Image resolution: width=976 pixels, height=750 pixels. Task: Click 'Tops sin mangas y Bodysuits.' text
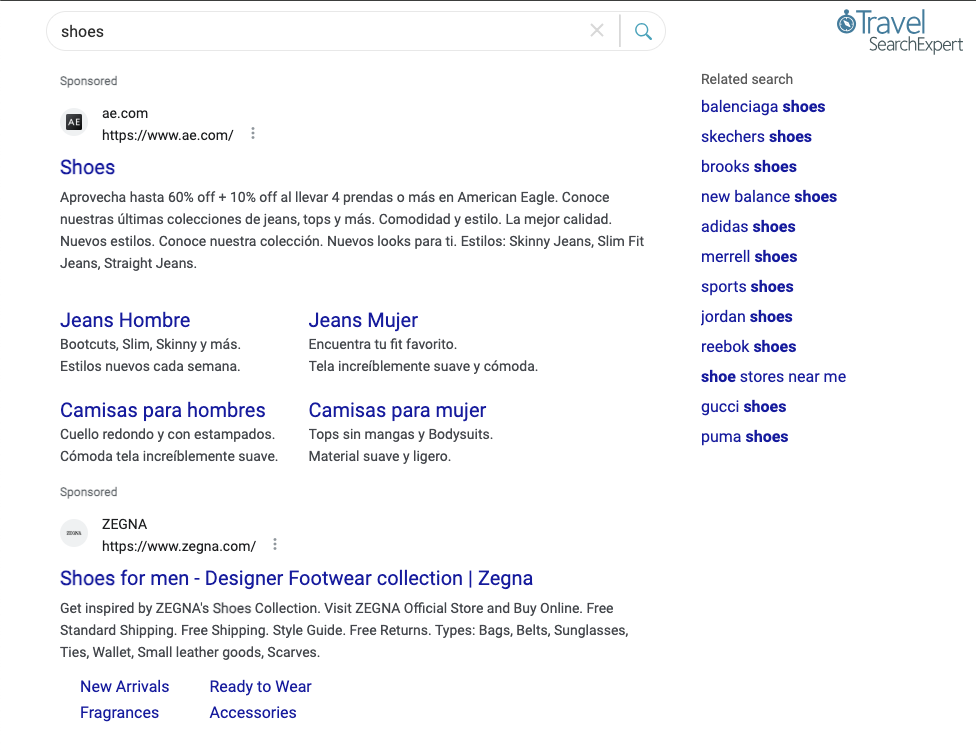(x=401, y=434)
